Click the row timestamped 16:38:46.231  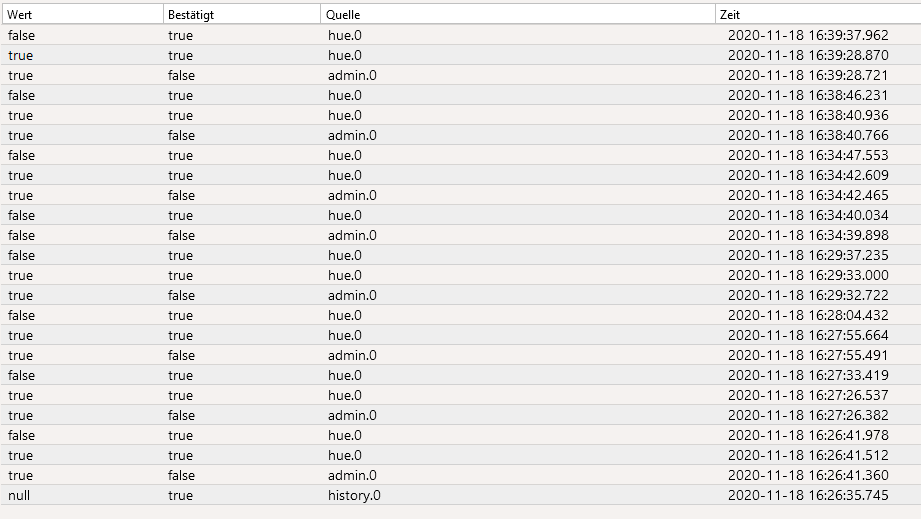tap(460, 95)
